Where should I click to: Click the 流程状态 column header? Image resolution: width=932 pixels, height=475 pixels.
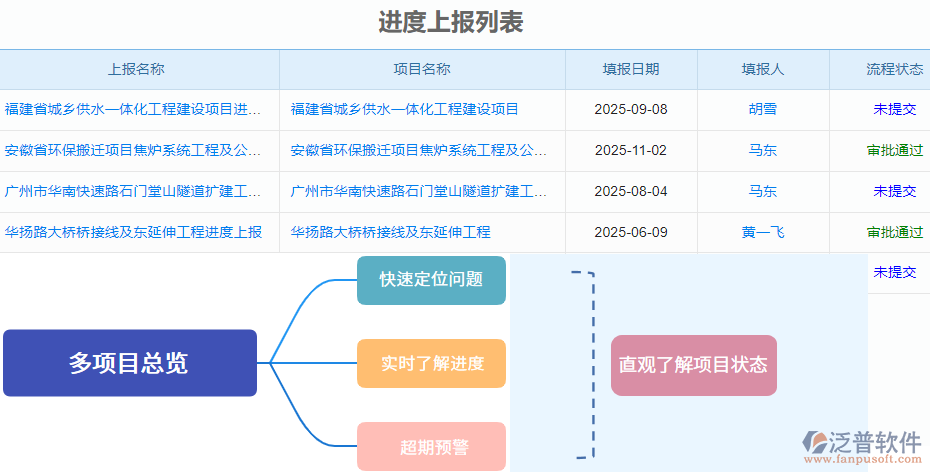coord(894,69)
